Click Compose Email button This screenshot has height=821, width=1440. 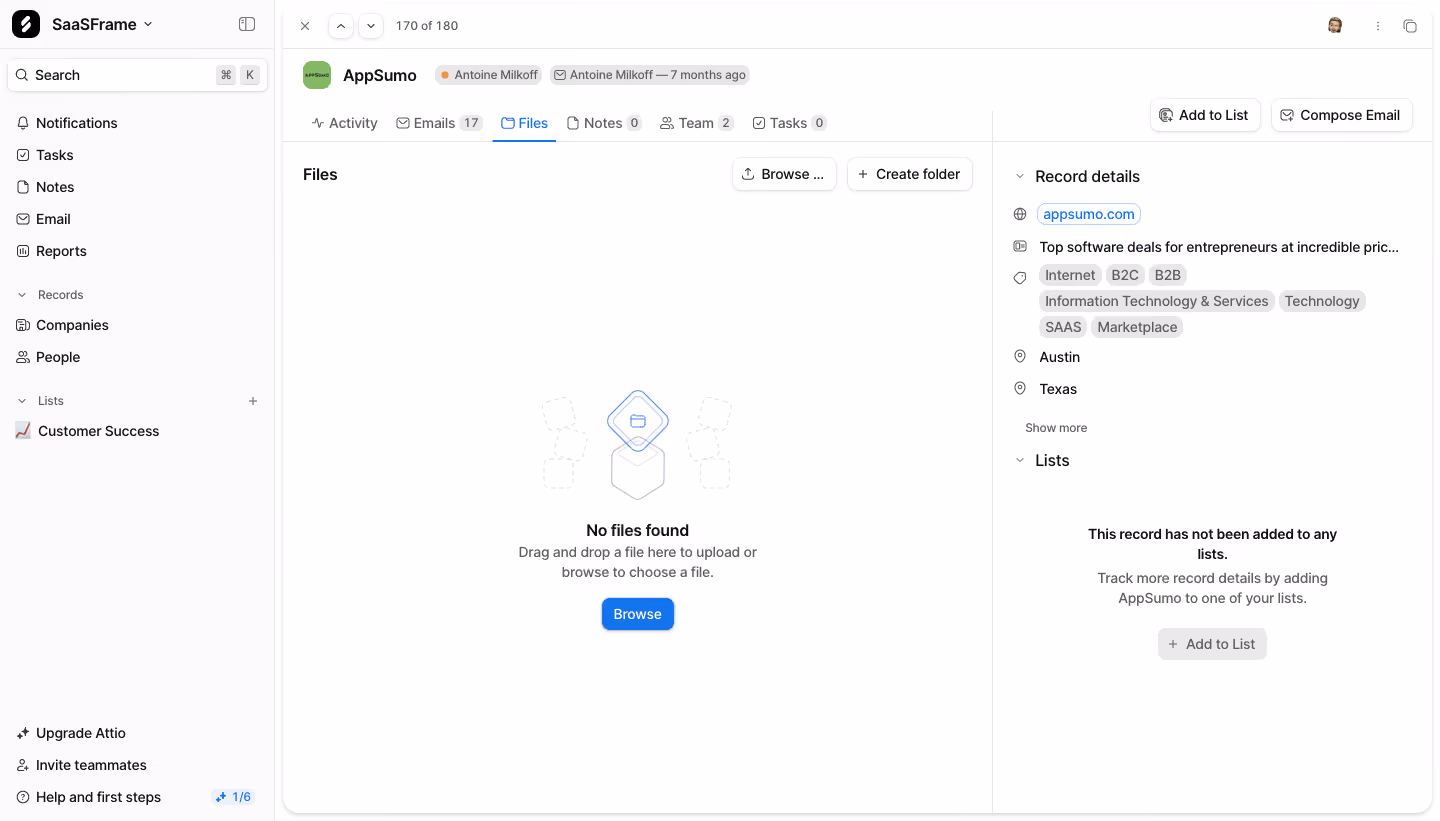(1341, 115)
